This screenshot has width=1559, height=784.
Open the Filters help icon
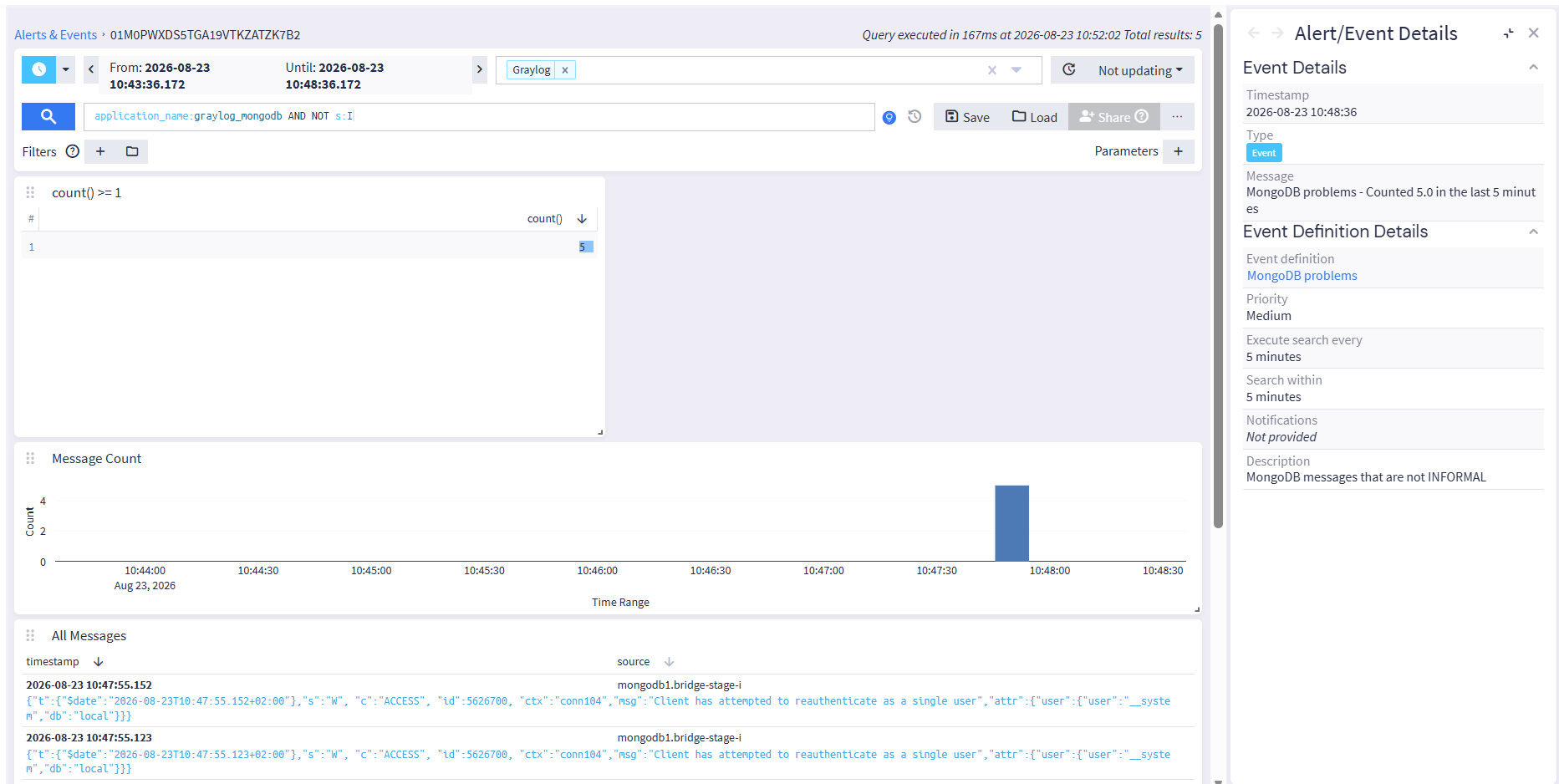[73, 151]
